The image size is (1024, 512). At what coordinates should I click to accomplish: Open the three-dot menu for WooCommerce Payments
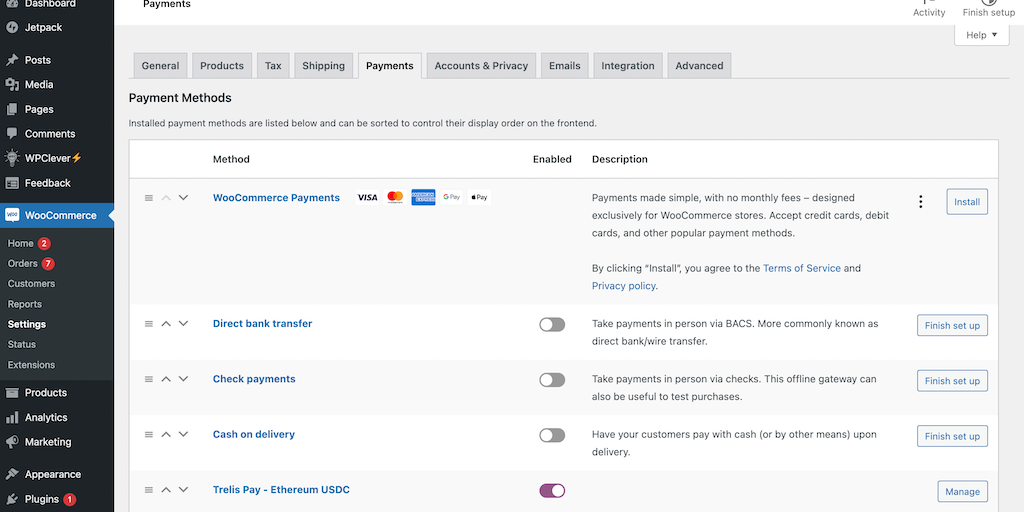(x=920, y=202)
